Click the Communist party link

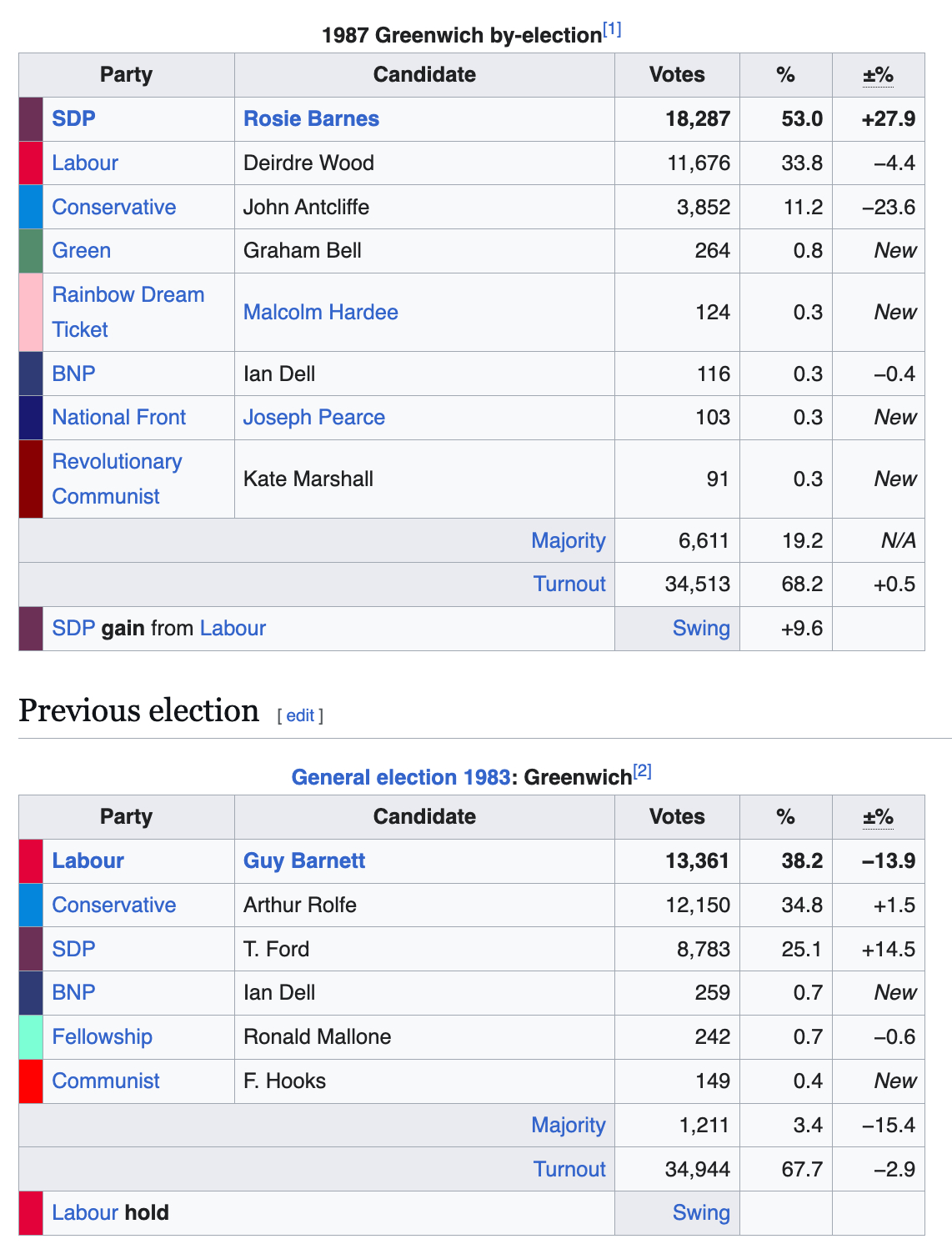click(105, 1081)
